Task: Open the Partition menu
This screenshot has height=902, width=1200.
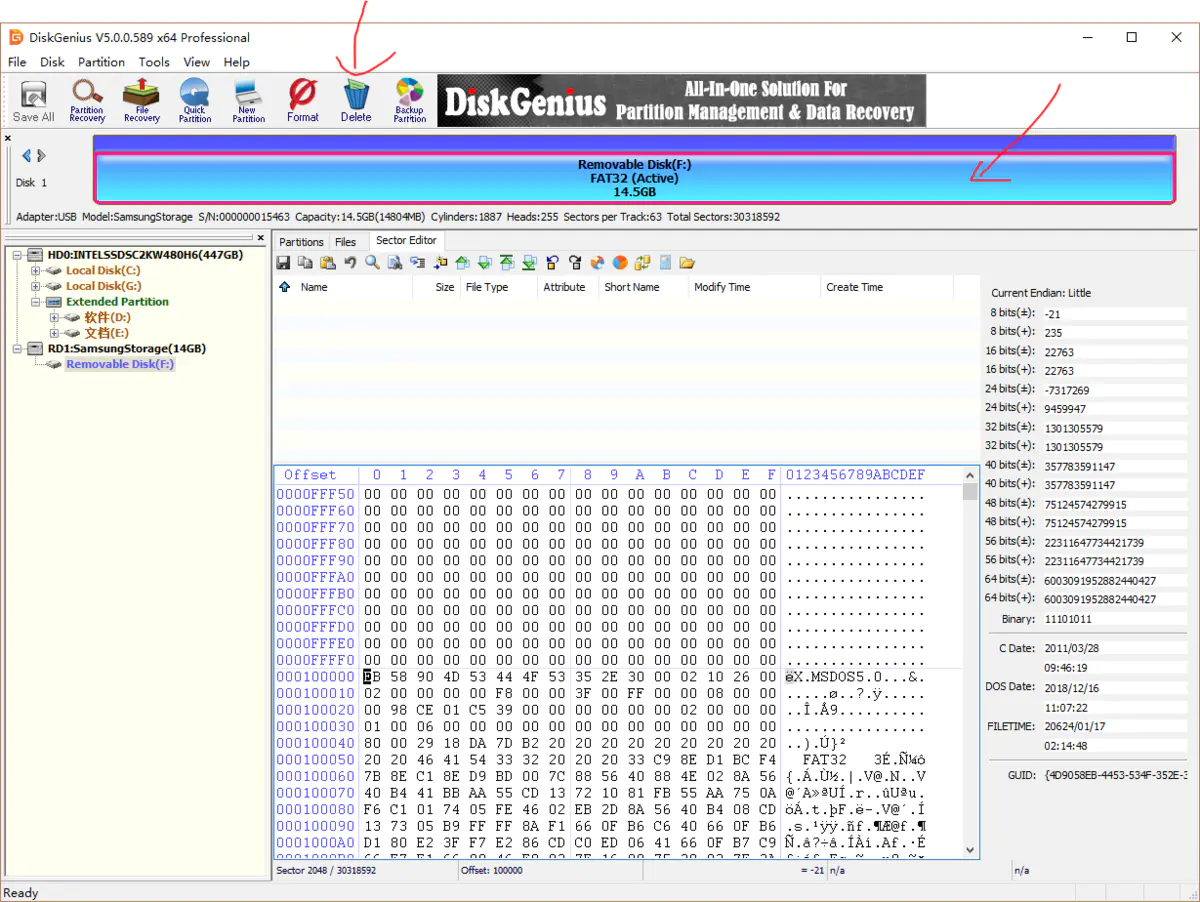Action: 100,62
